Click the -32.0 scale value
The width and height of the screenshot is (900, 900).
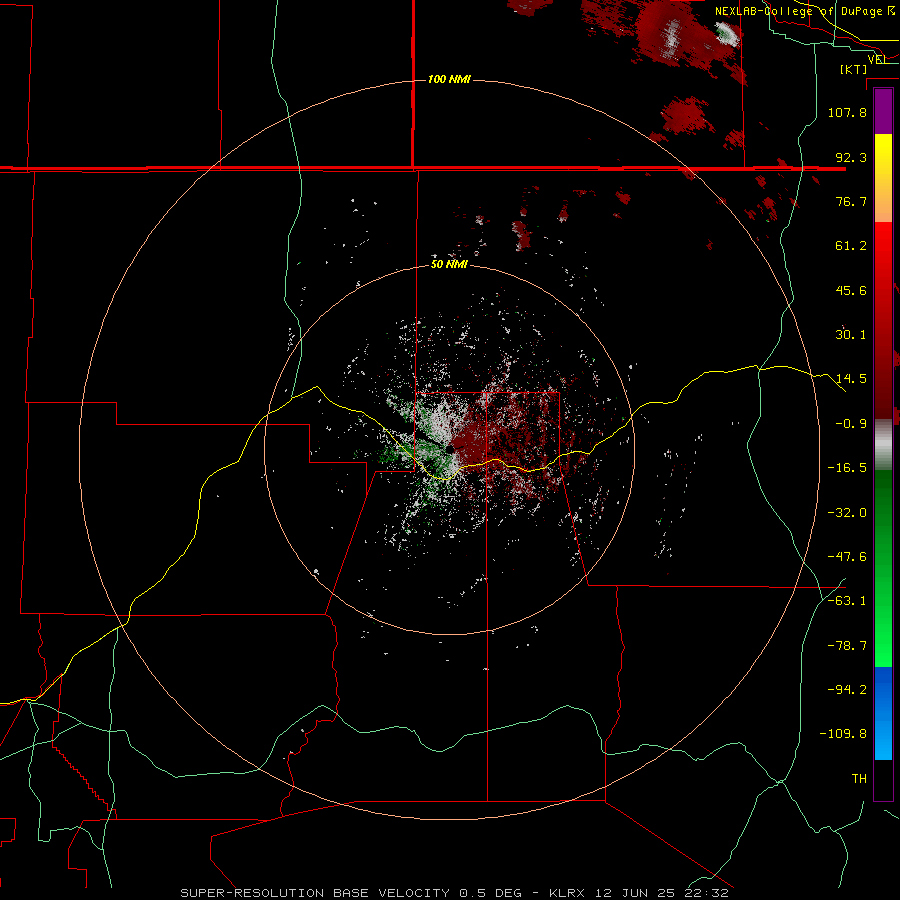tap(847, 513)
